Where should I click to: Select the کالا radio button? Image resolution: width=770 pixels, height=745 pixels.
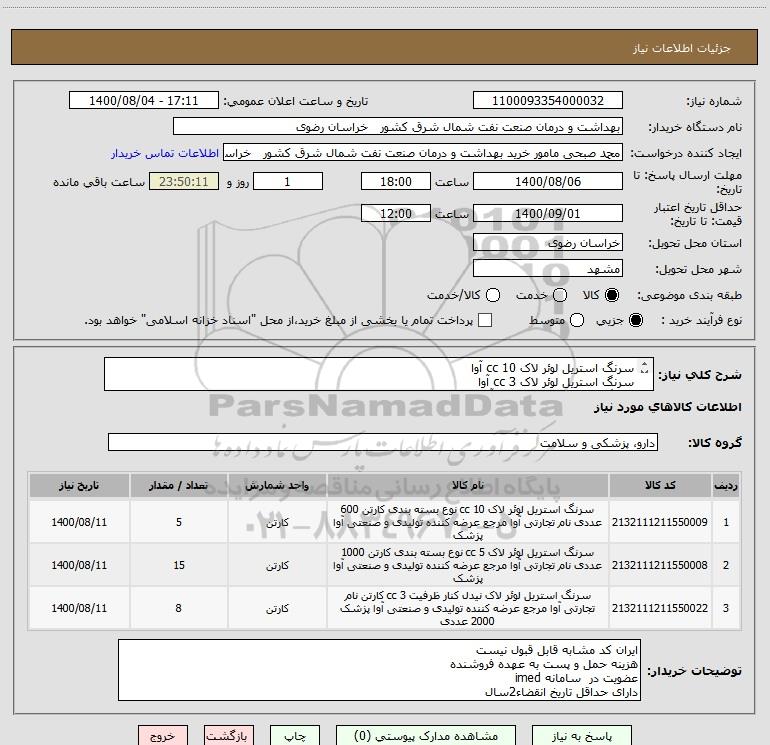[612, 295]
